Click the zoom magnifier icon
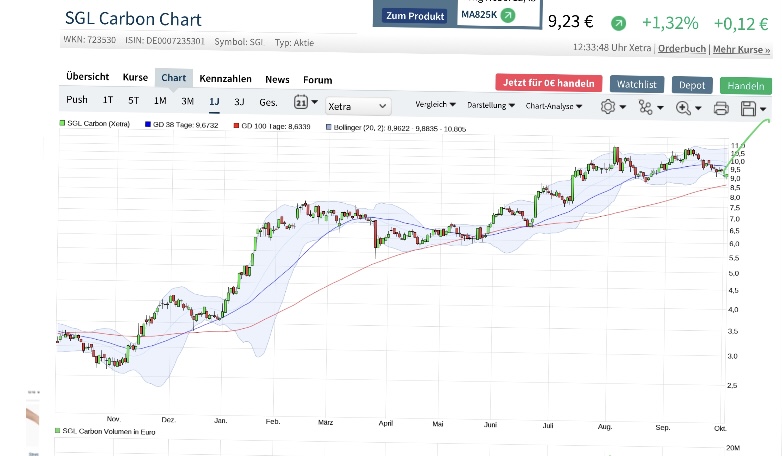The width and height of the screenshot is (782, 456). tap(684, 107)
